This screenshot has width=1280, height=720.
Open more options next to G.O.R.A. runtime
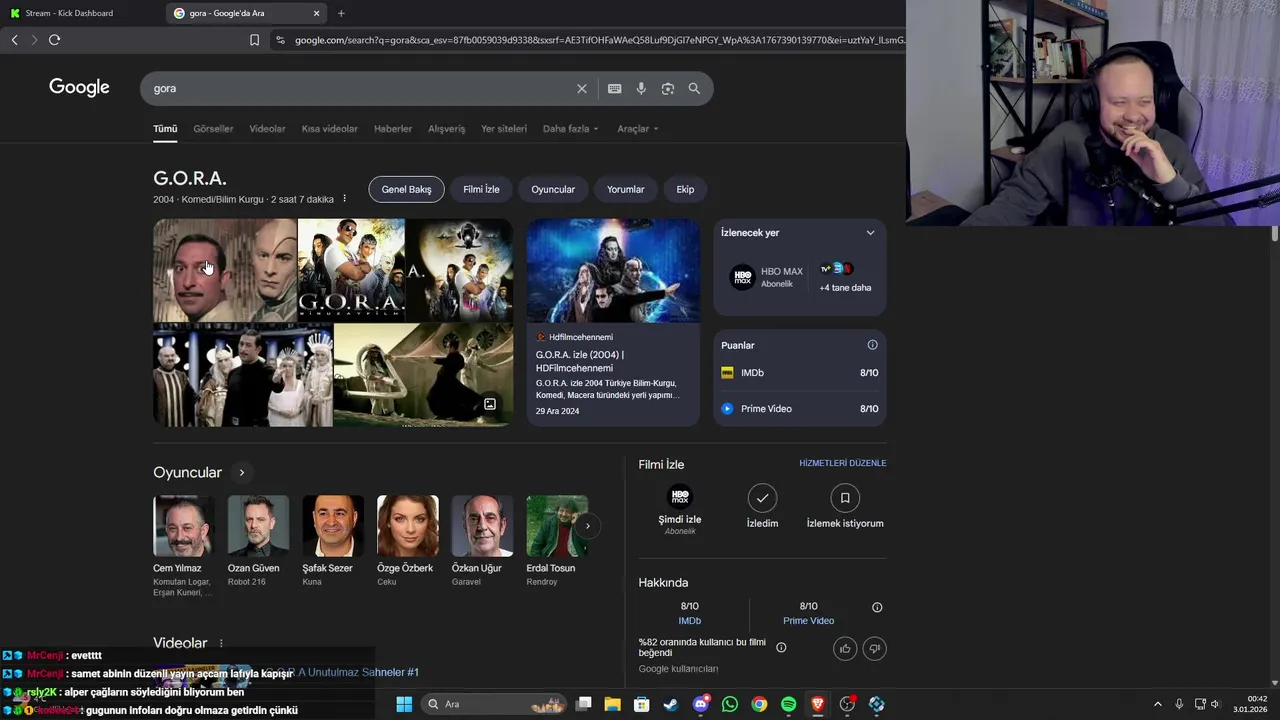coord(345,199)
